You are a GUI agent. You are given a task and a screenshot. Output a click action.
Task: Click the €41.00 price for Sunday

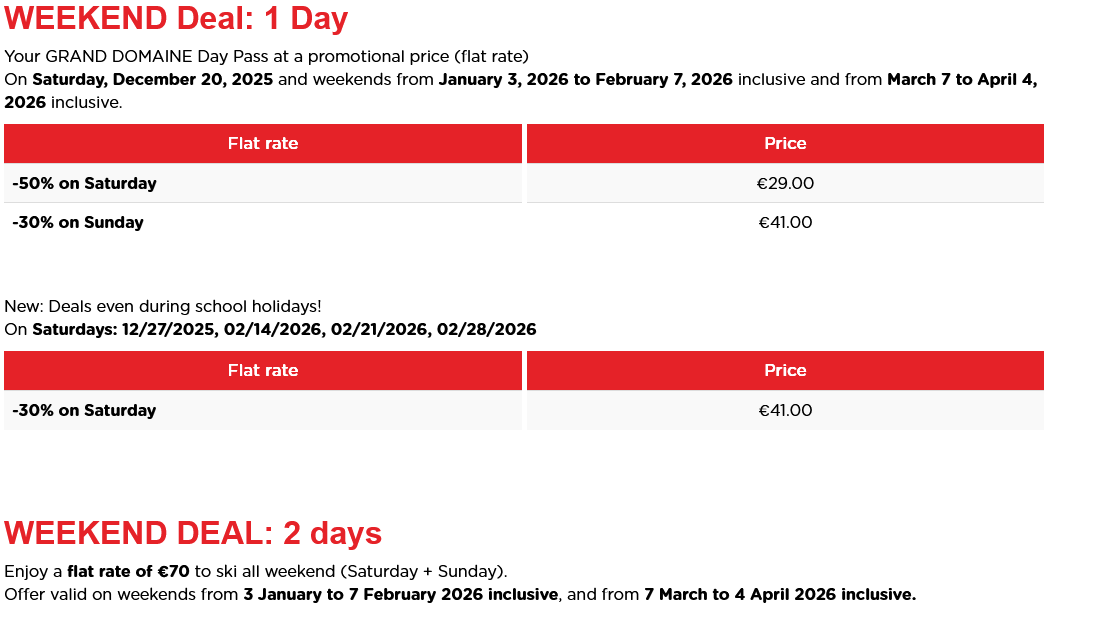785,223
